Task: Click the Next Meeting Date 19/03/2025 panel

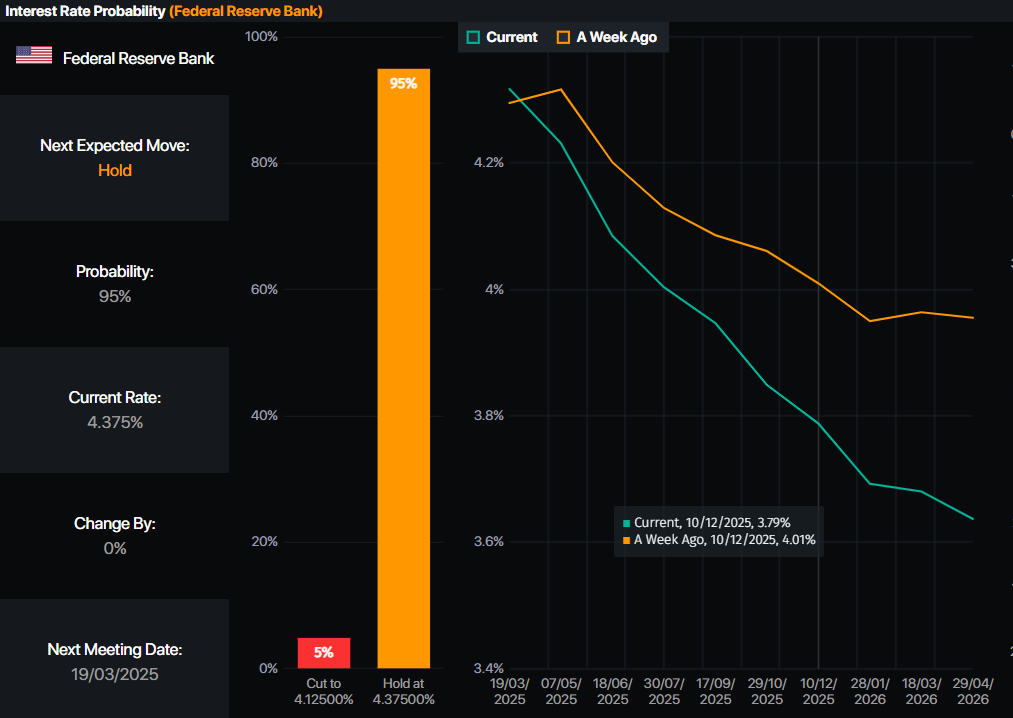Action: pyautogui.click(x=114, y=659)
